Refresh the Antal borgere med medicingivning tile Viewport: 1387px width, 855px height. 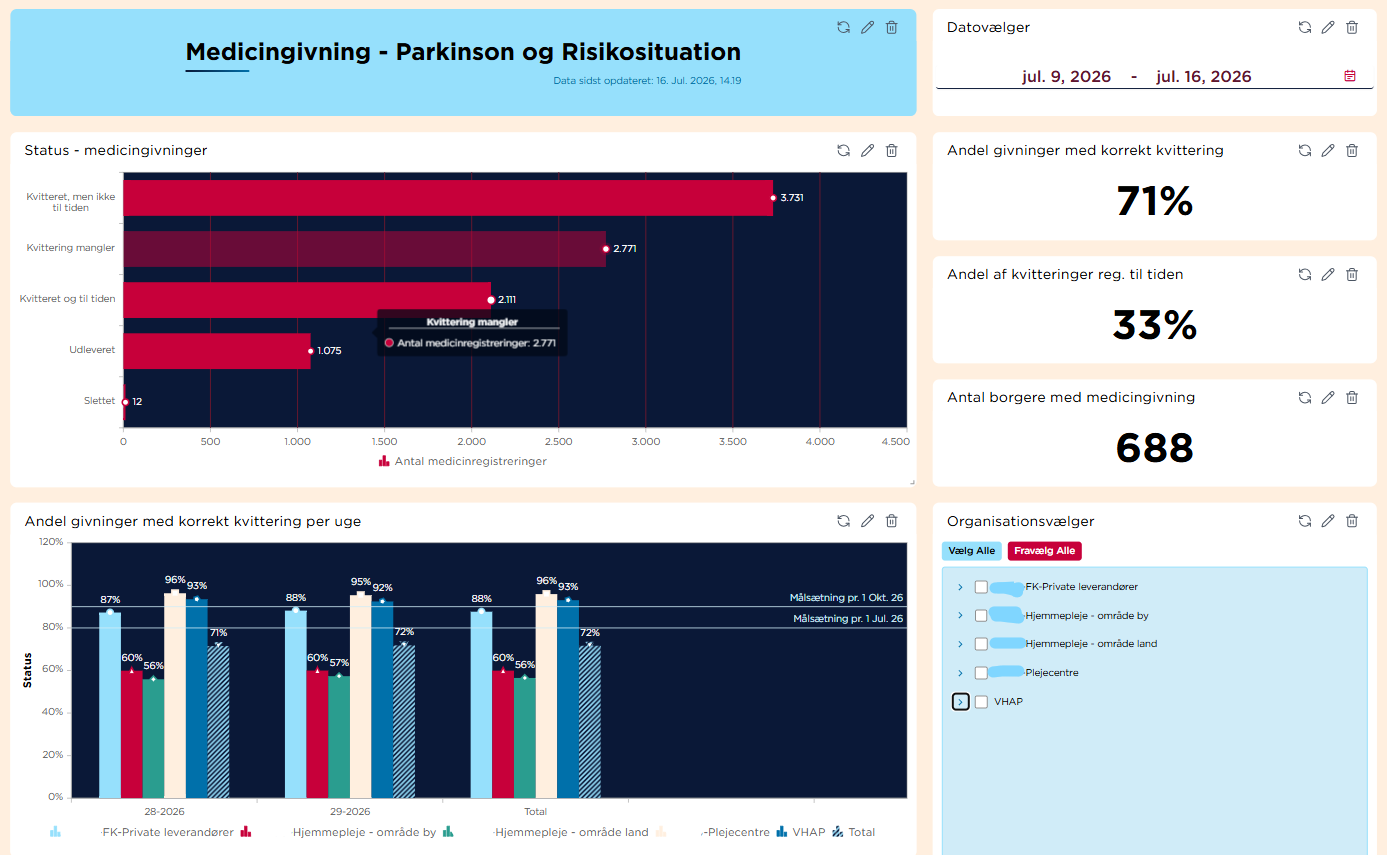(1304, 397)
